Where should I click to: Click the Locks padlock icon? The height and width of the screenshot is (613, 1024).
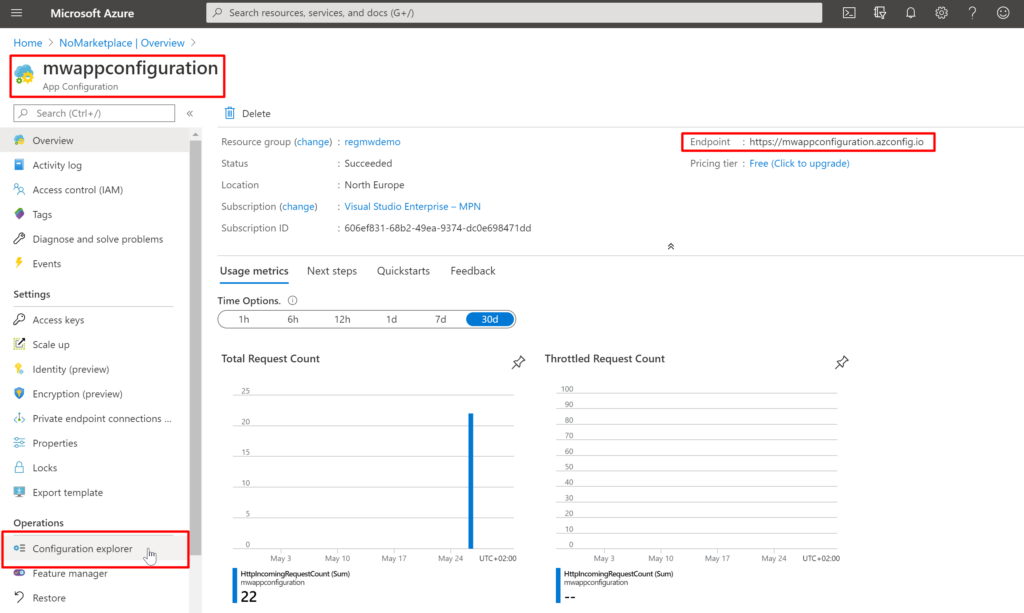pyautogui.click(x=19, y=467)
